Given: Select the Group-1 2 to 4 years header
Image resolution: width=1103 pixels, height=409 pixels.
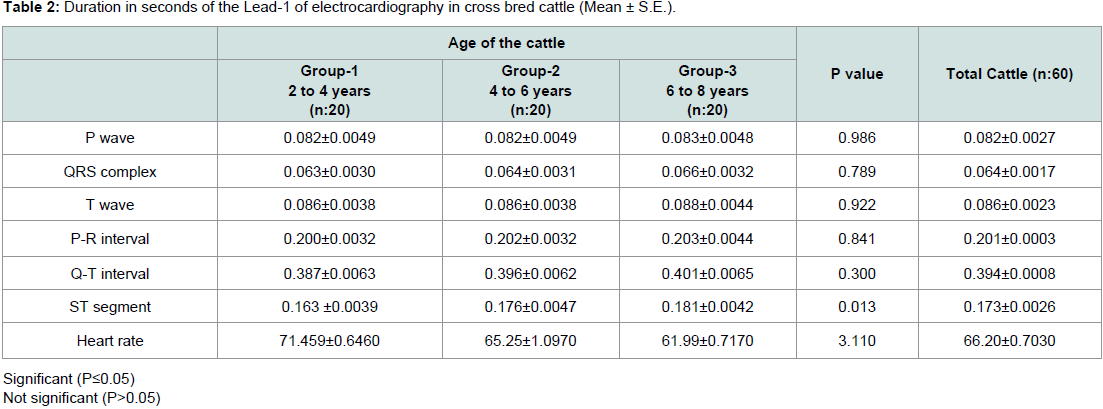Looking at the screenshot, I should pyautogui.click(x=329, y=91).
